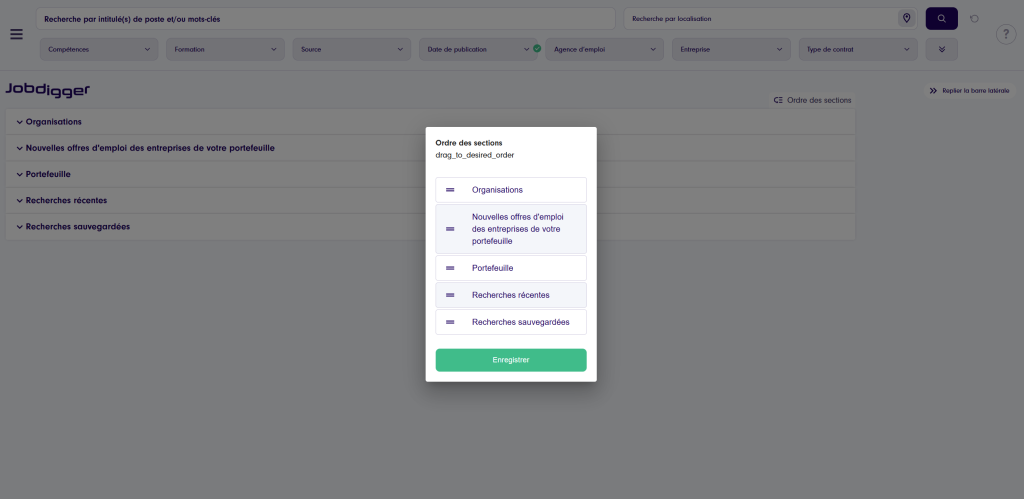Screen dimensions: 1024x499
Task: Focus the job title keyword search field
Action: [325, 18]
